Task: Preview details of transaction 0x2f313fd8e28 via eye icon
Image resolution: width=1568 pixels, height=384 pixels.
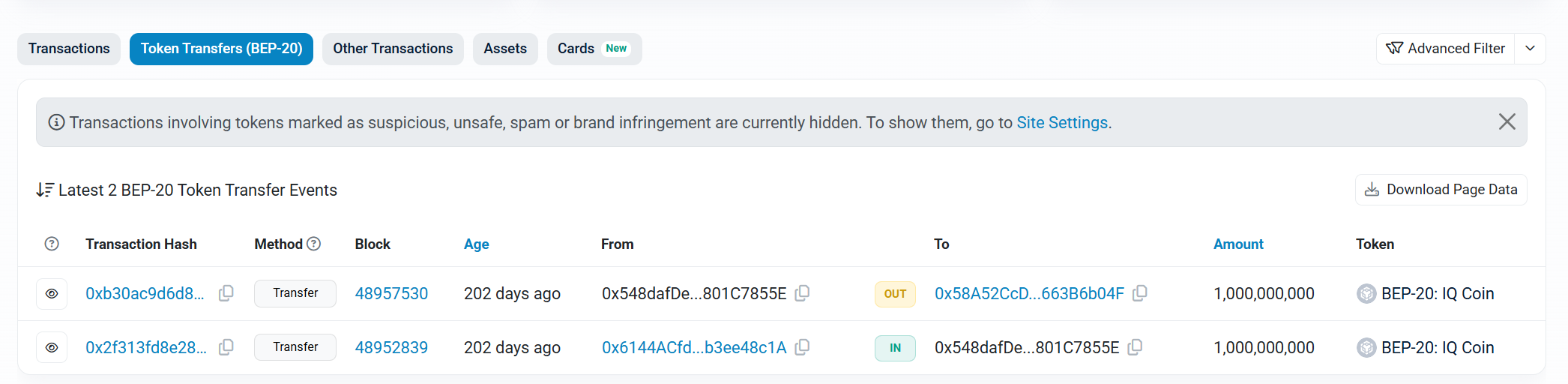Action: (x=52, y=348)
